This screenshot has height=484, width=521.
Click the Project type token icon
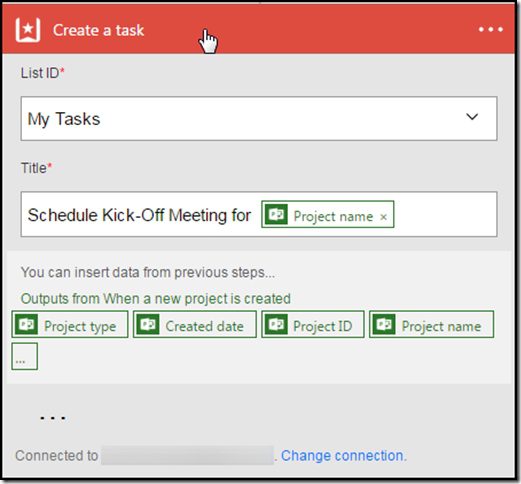tap(27, 324)
